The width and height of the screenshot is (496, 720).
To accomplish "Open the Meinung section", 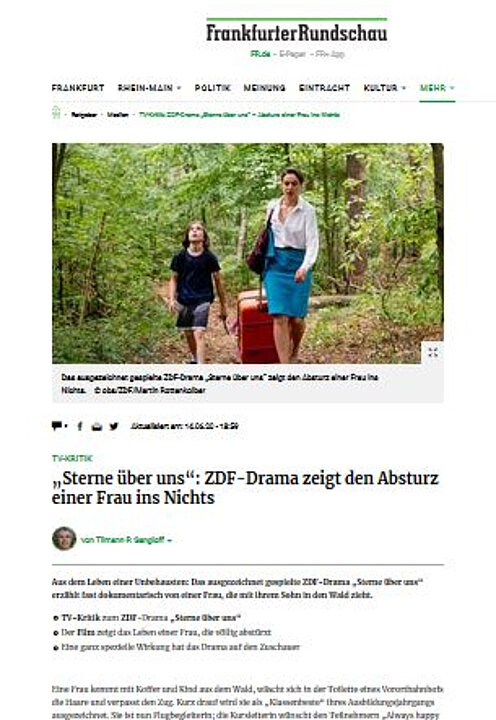I will [264, 88].
